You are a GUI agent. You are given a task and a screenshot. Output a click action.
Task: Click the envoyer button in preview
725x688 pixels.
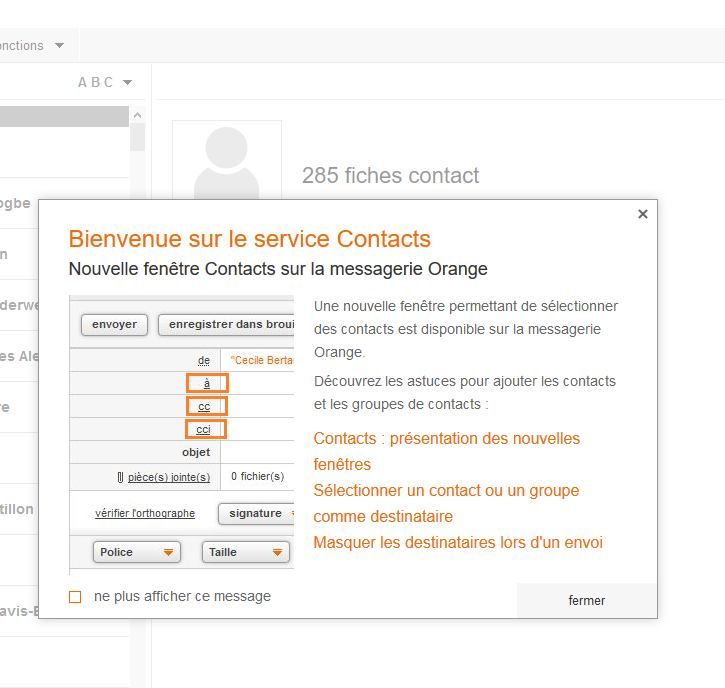(114, 325)
